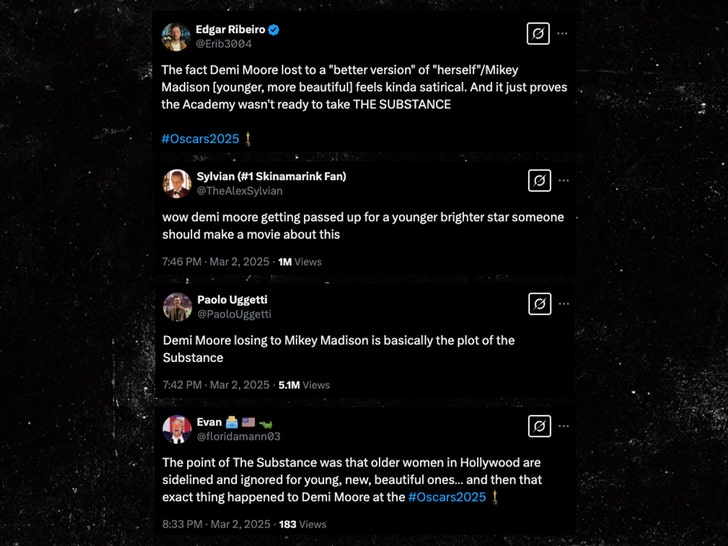Viewport: 728px width, 546px height.
Task: Open Evan's profile avatar
Action: tap(177, 429)
